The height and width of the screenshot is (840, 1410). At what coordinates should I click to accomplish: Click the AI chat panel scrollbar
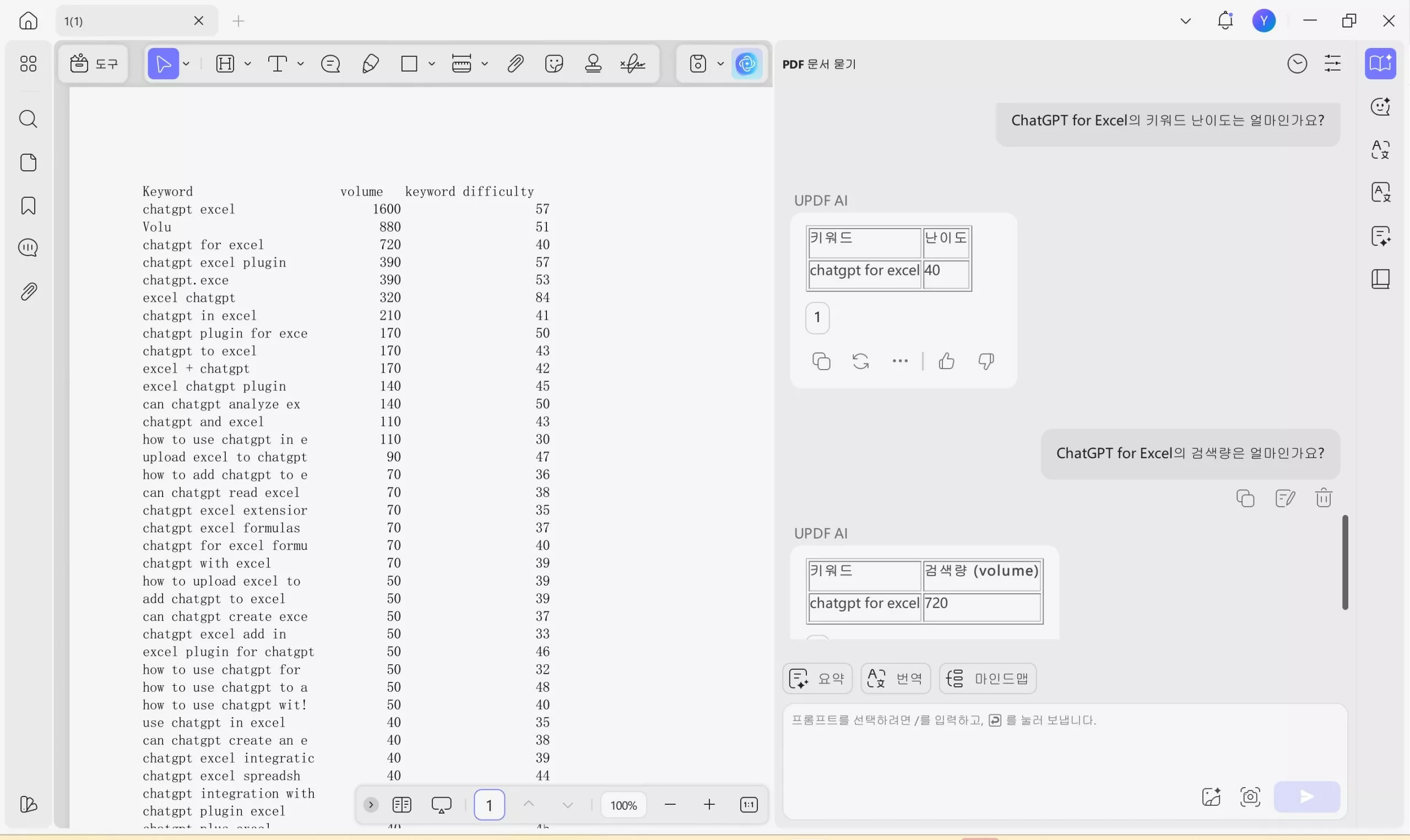pyautogui.click(x=1346, y=562)
